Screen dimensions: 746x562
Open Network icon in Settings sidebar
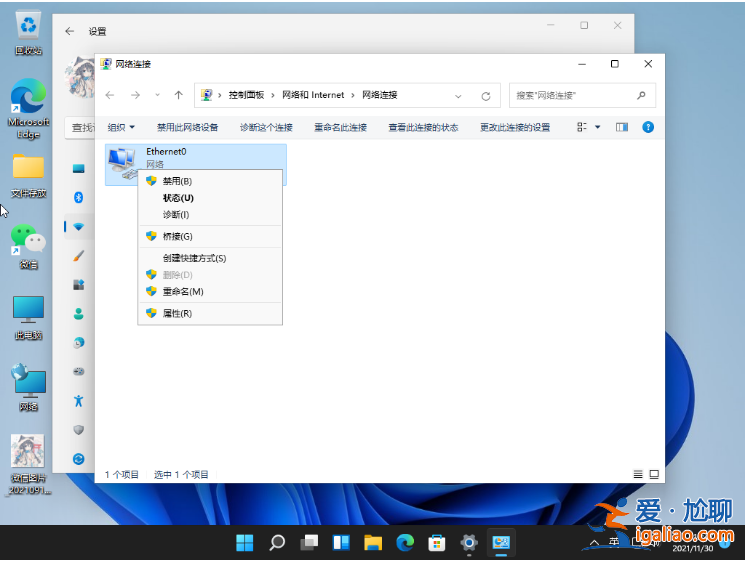(79, 227)
